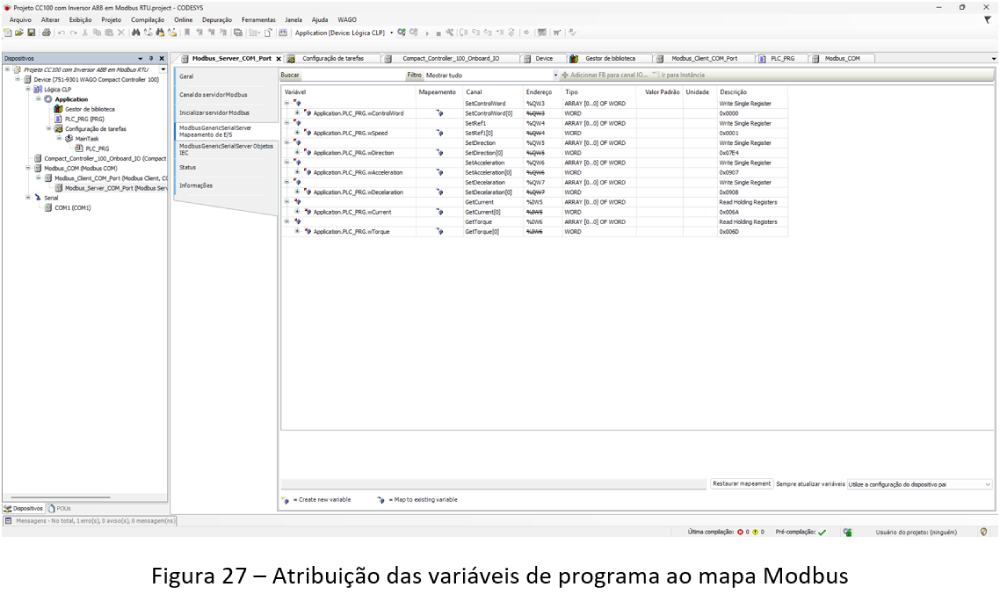Viewport: 1000px width, 603px height.
Task: Click the mapping icon in the wTorque row
Action: click(x=439, y=231)
